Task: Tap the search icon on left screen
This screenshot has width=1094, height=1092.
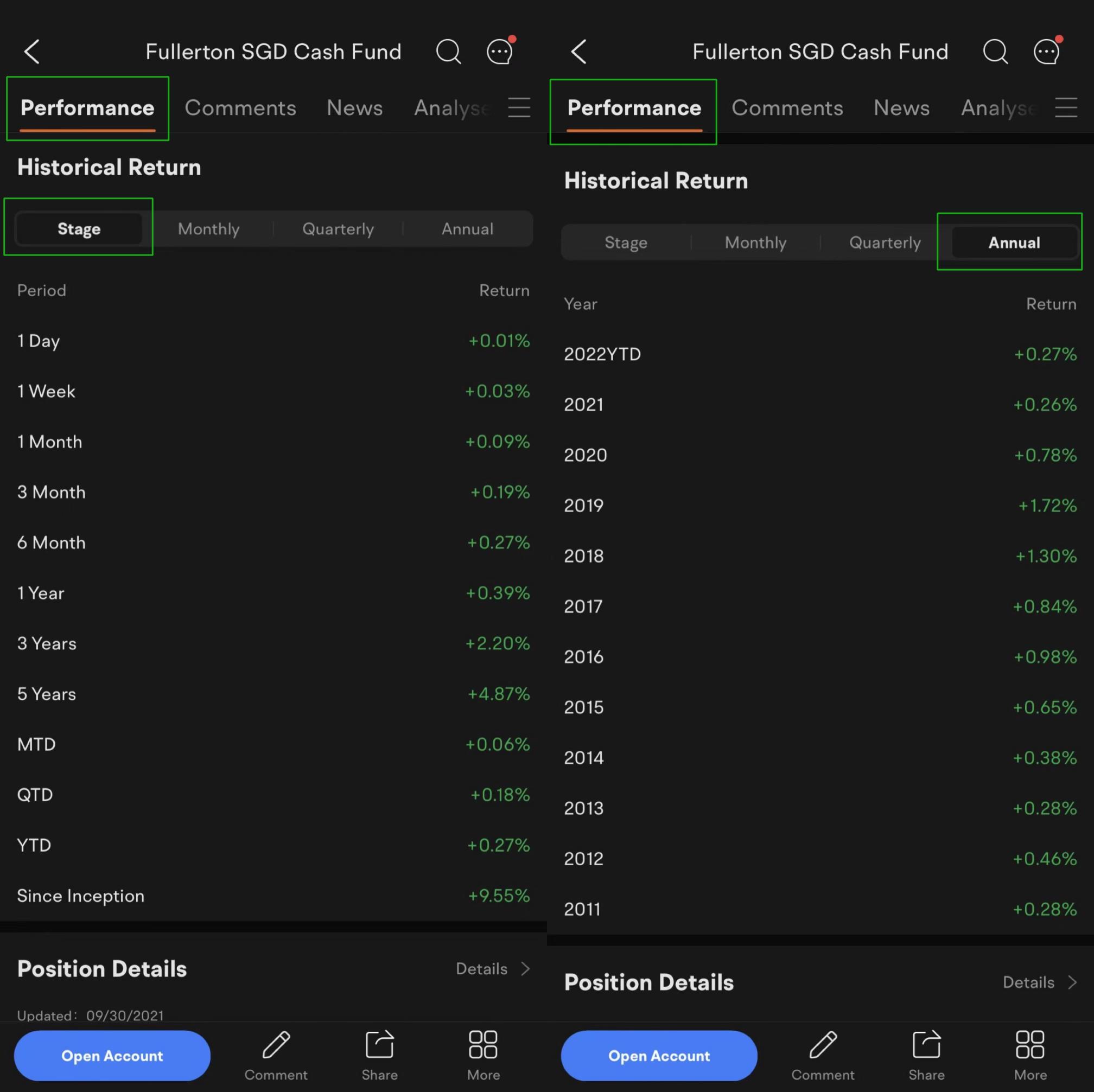Action: click(x=449, y=50)
